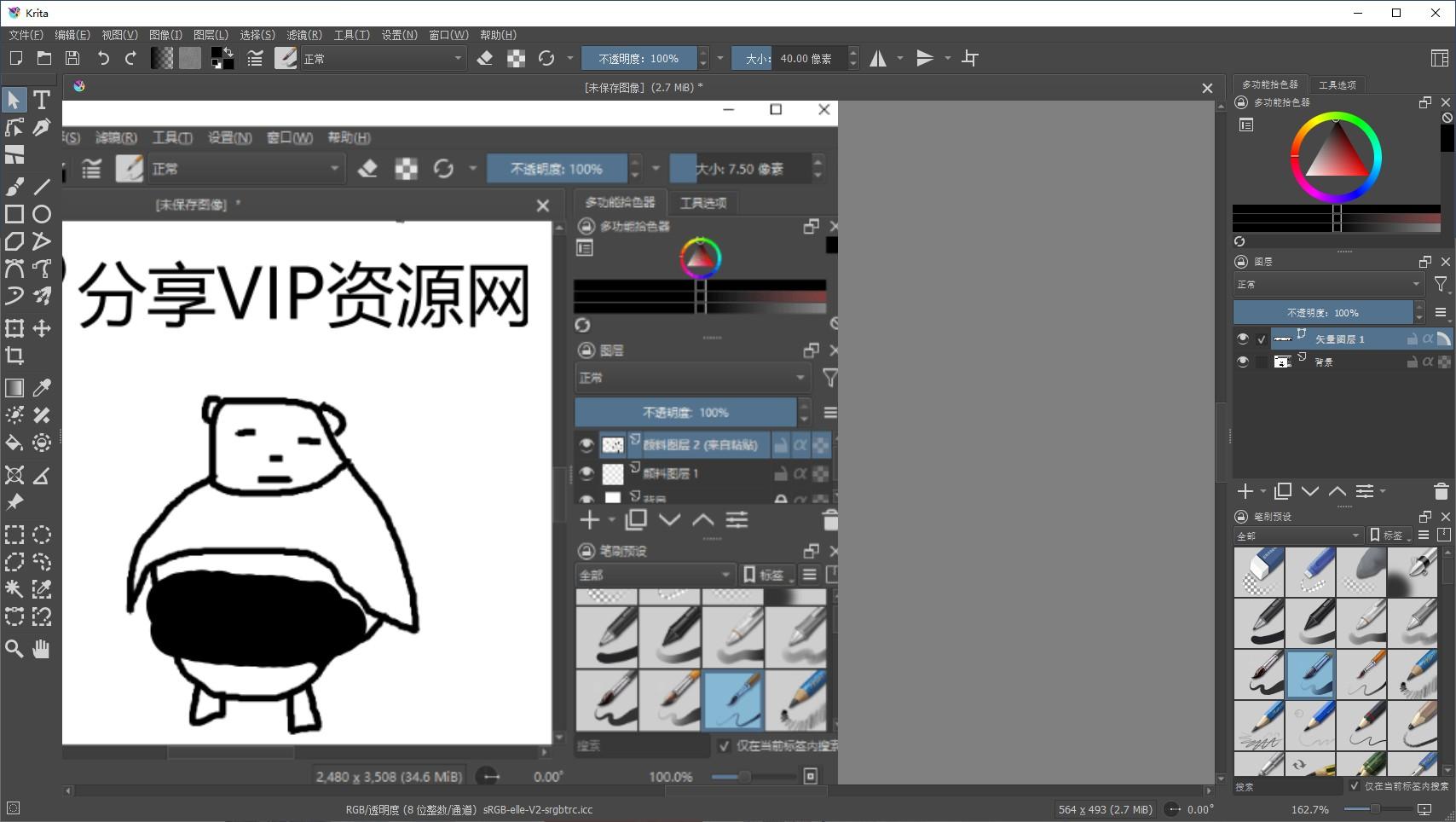1456x822 pixels.
Task: Click the horizontal mirror icon in the toolbar
Action: [x=878, y=58]
